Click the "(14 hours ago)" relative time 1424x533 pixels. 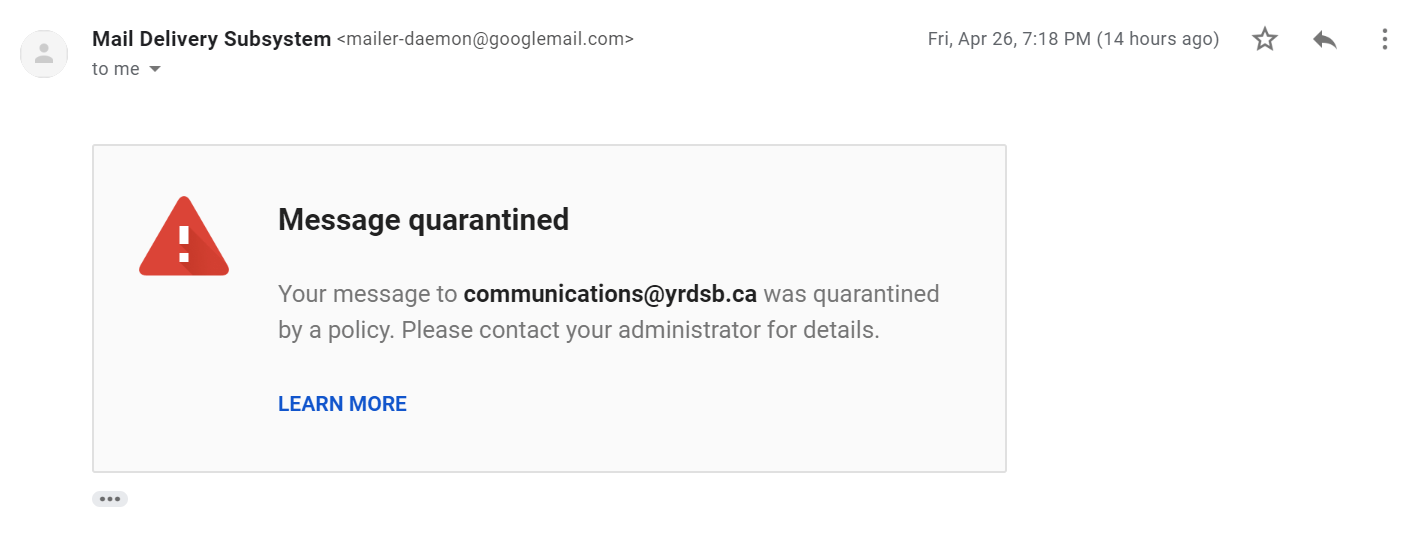(x=1158, y=39)
